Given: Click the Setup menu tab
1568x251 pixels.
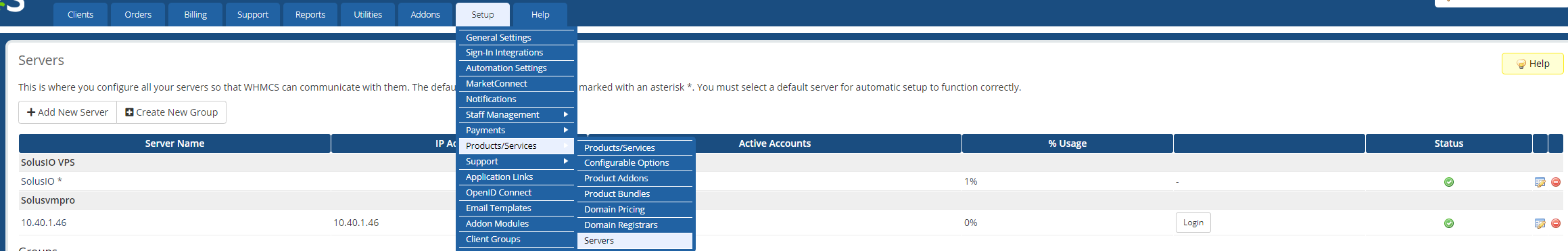Looking at the screenshot, I should (x=483, y=14).
